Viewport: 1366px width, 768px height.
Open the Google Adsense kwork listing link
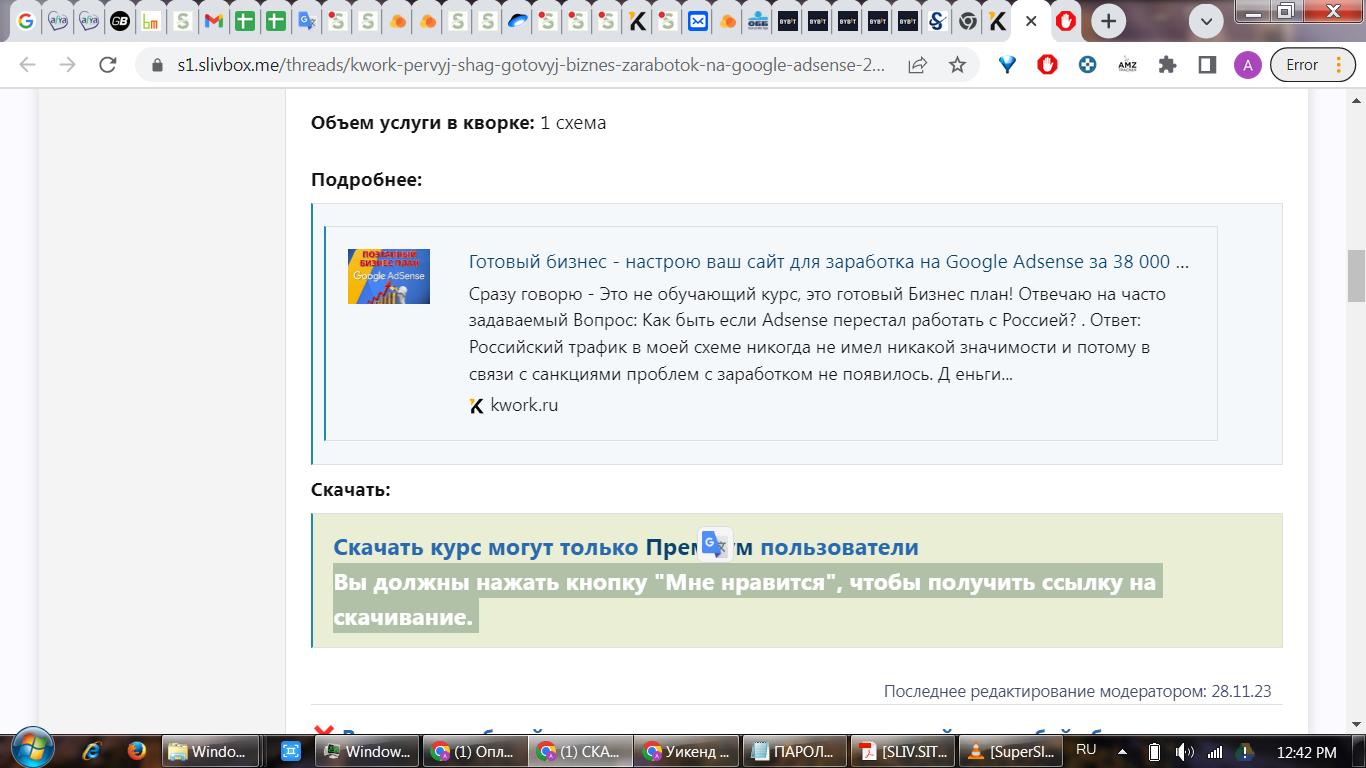[828, 262]
